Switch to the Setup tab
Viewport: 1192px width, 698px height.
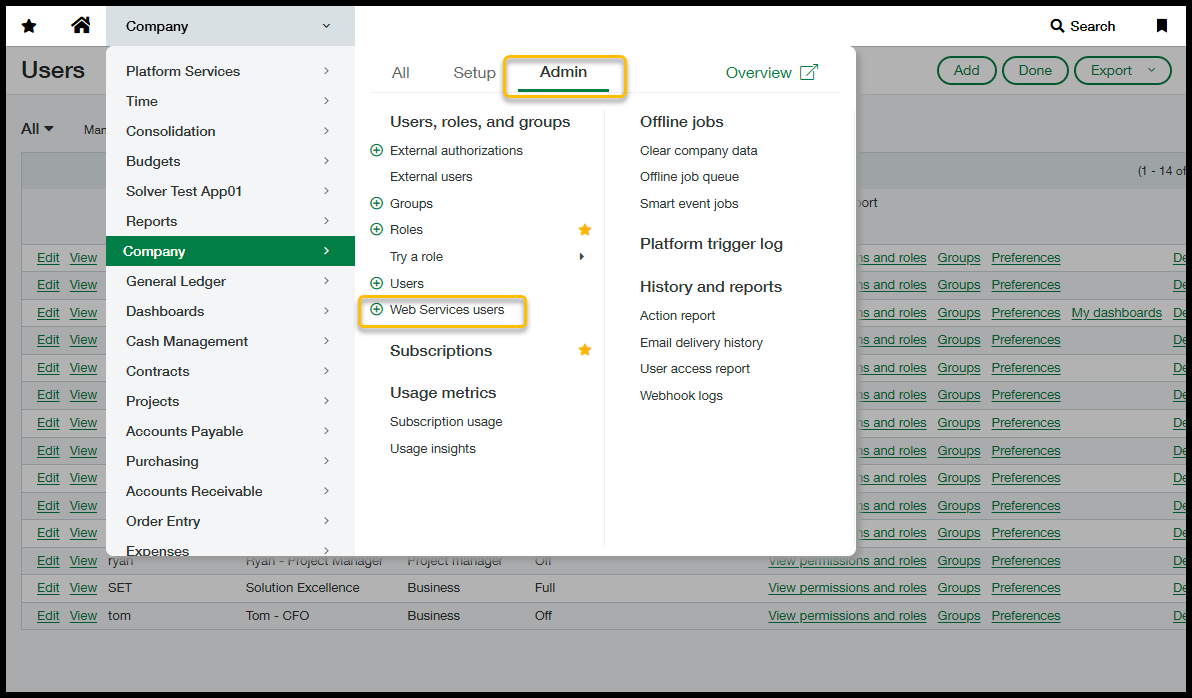pyautogui.click(x=474, y=73)
